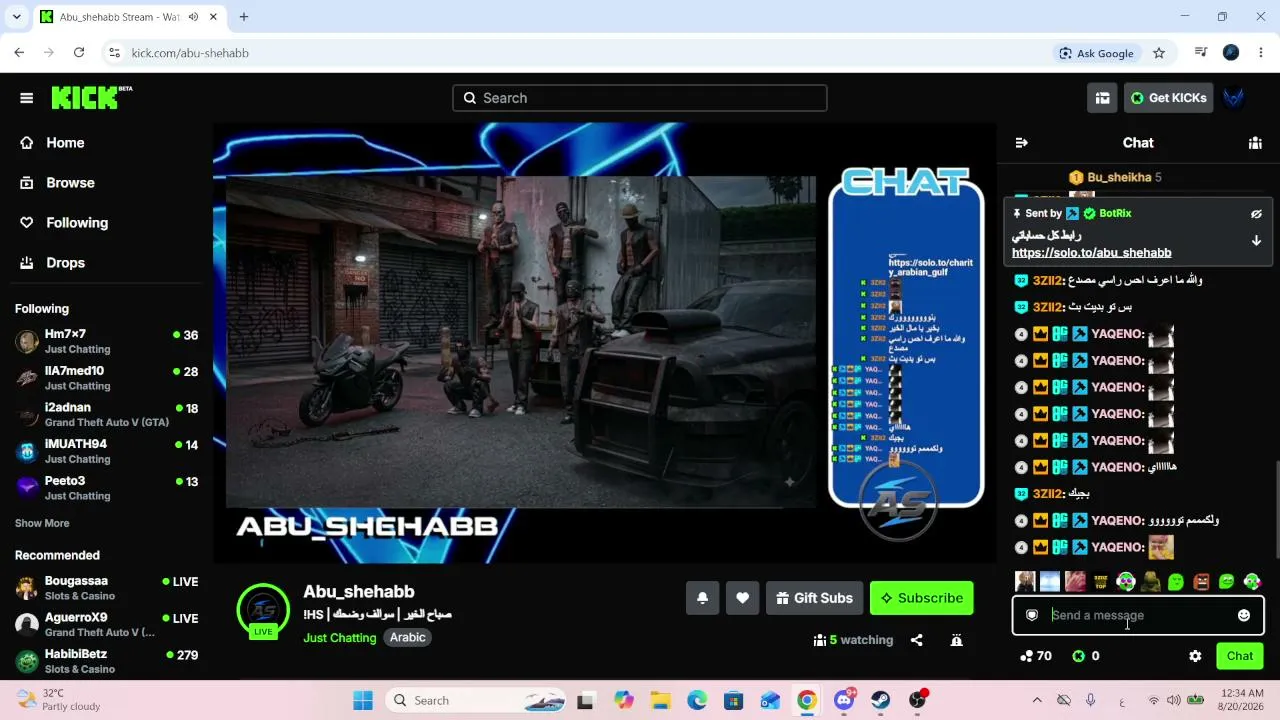Click the report icon next to share
Viewport: 1280px width, 720px height.
tap(956, 640)
